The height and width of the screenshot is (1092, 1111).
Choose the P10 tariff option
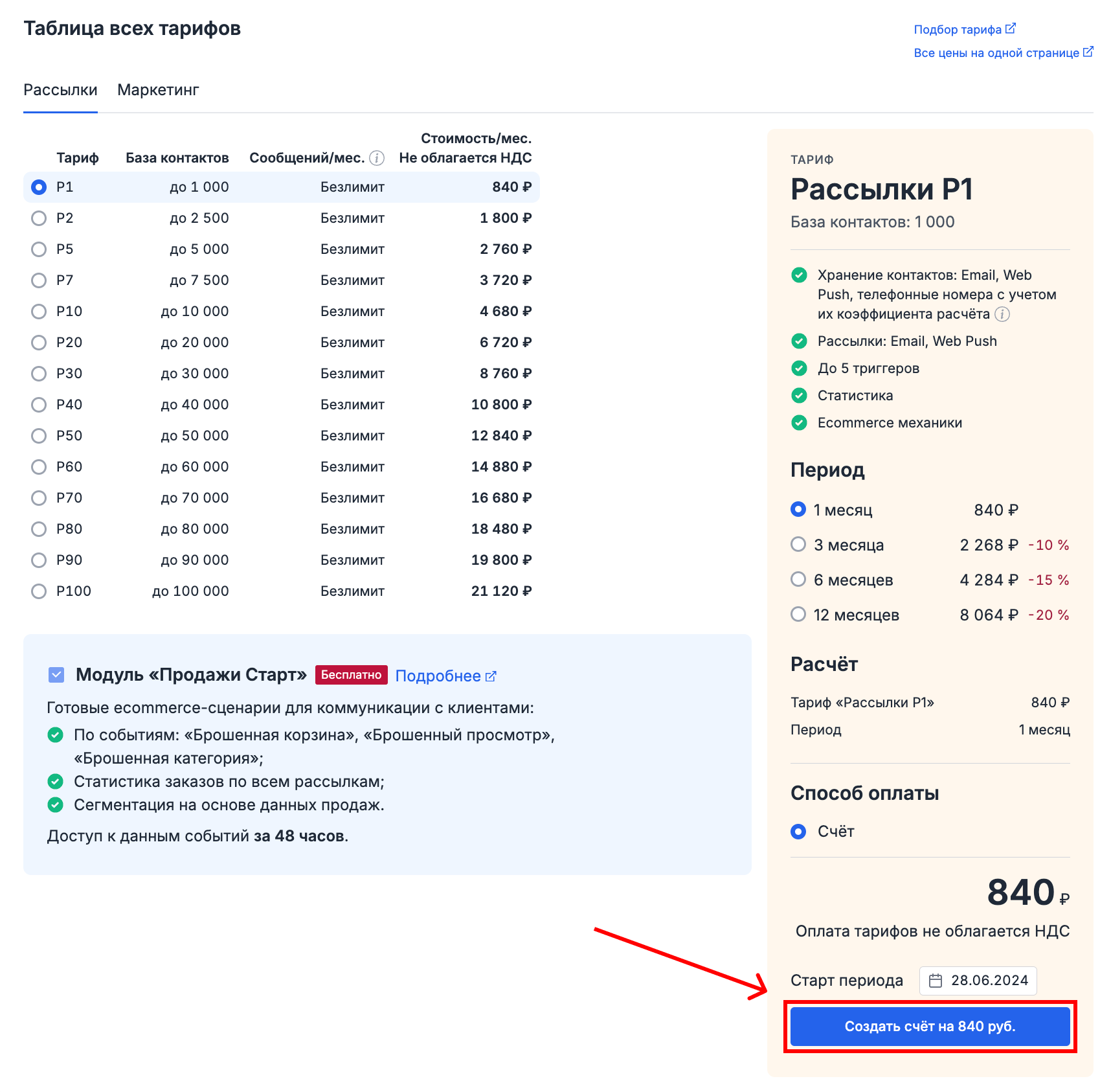point(39,312)
